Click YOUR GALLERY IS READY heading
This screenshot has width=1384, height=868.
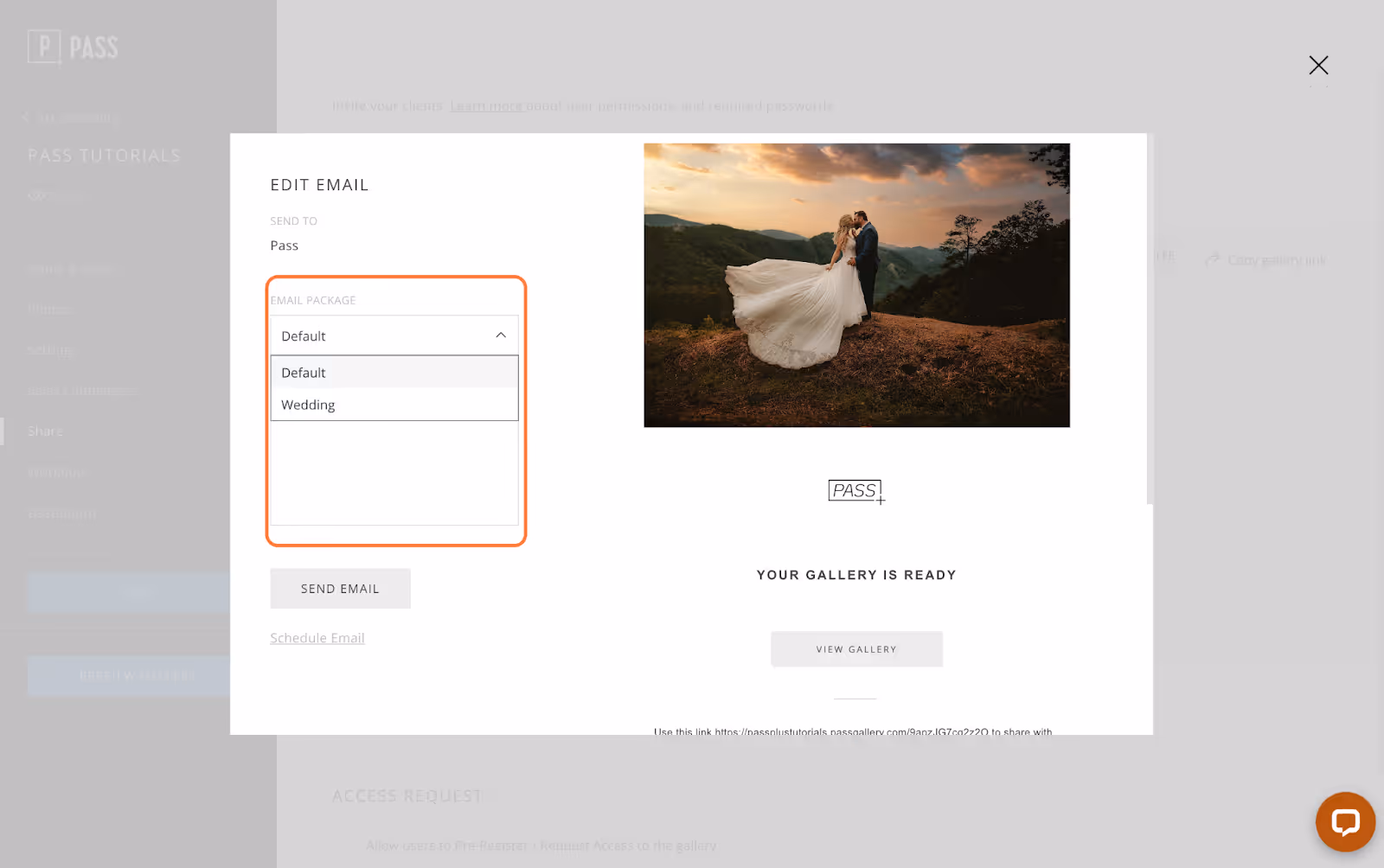856,575
